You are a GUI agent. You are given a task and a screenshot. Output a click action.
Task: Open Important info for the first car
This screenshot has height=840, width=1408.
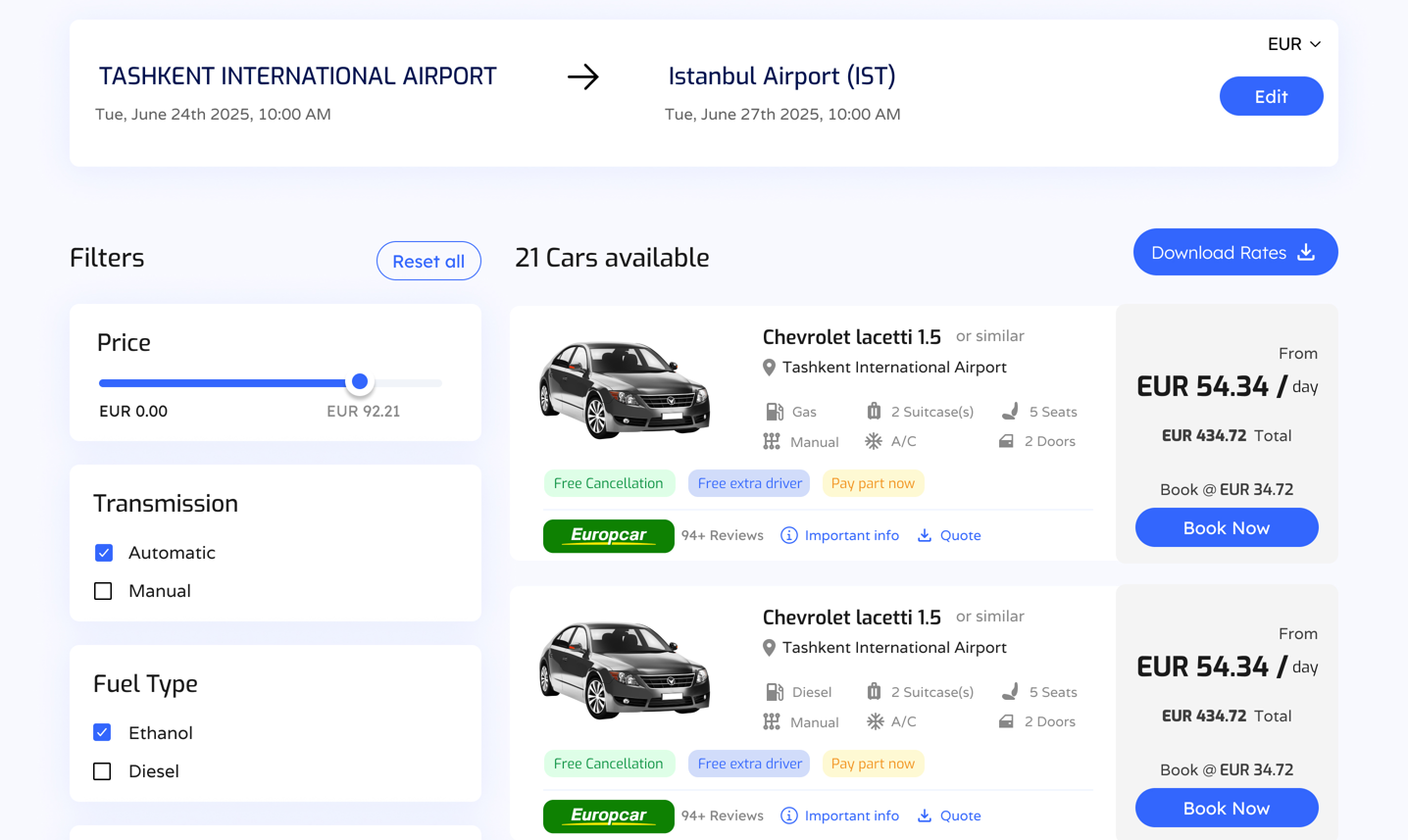tap(840, 535)
